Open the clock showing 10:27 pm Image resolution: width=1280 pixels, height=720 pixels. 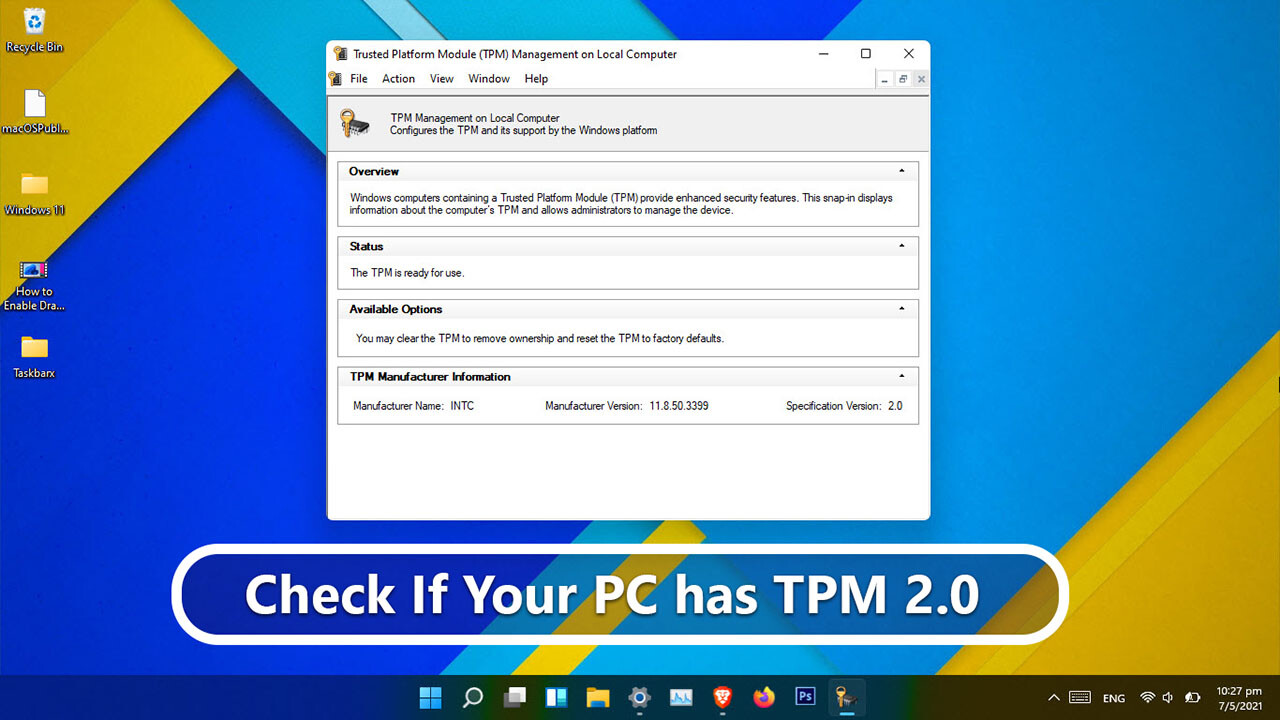(x=1238, y=698)
